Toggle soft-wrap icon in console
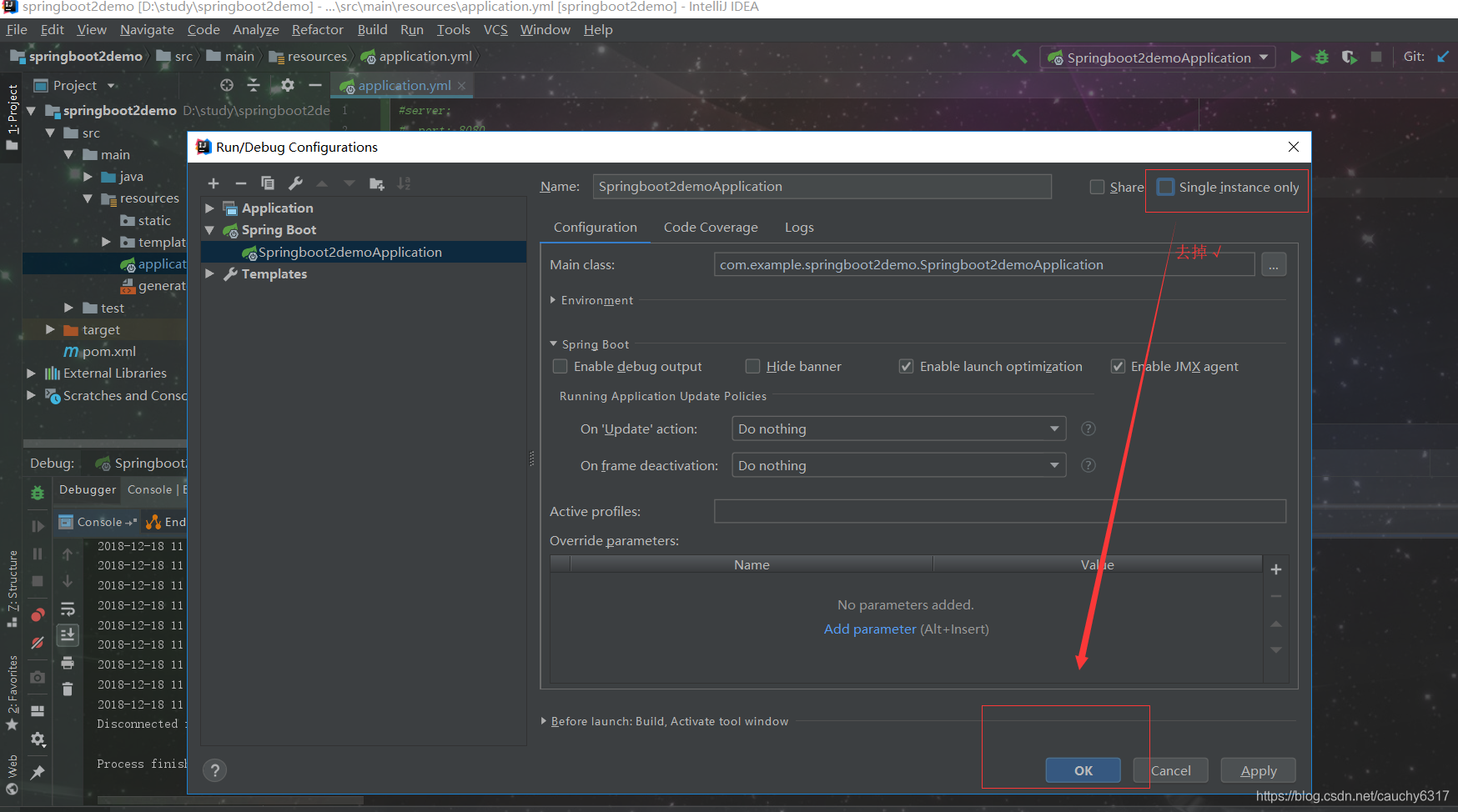This screenshot has height=812, width=1458. 68,609
